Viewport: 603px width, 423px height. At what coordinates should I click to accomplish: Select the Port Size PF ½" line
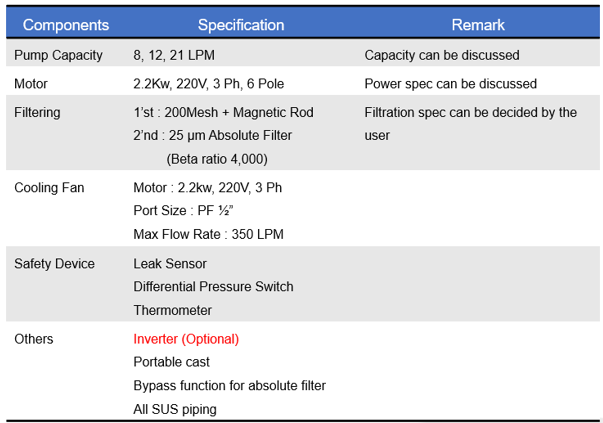183,211
